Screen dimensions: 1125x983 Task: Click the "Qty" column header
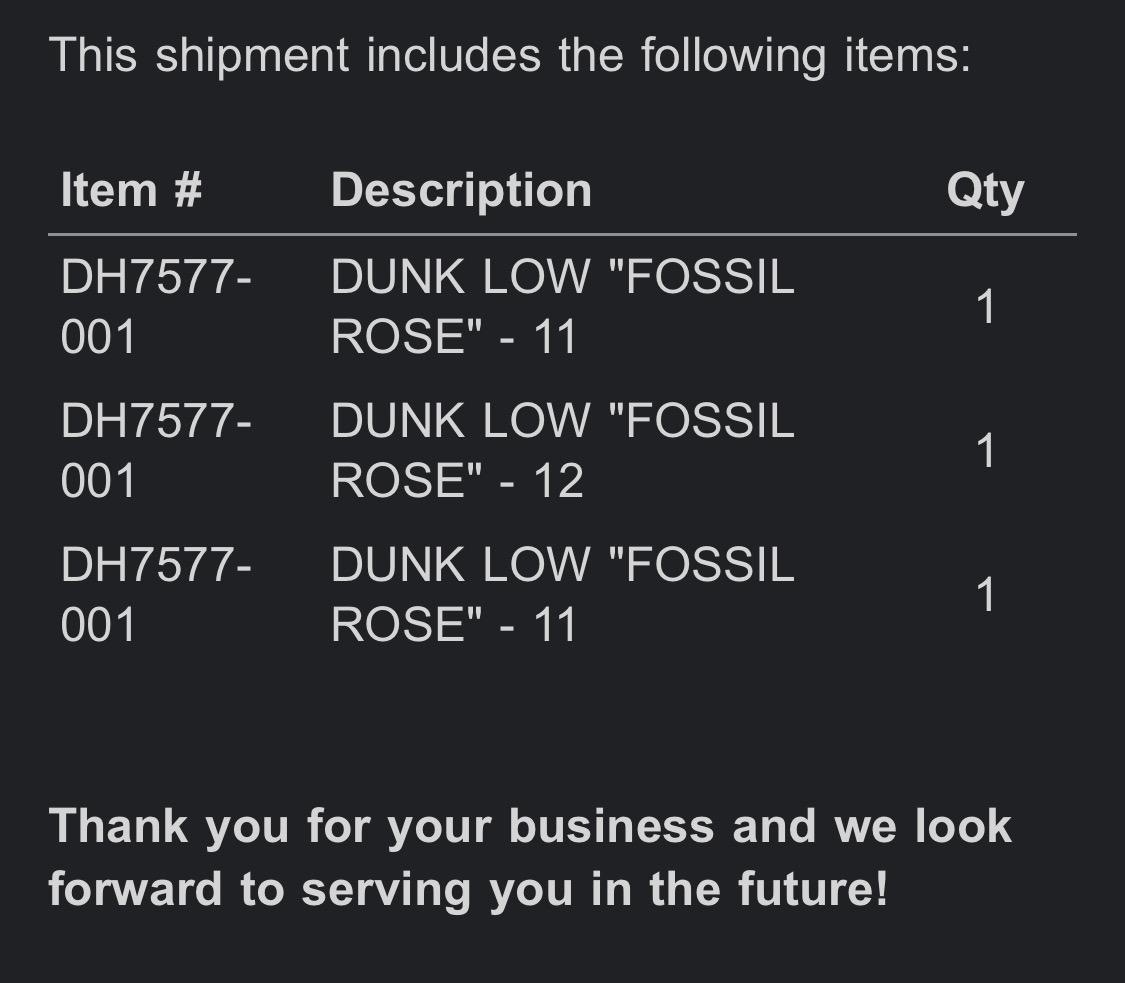[985, 190]
